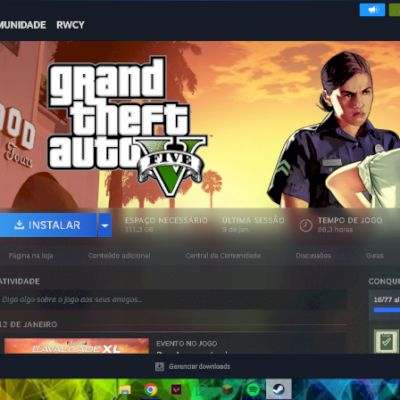Click the 16/77 achievements count text
400x400 pixels.
(386, 300)
